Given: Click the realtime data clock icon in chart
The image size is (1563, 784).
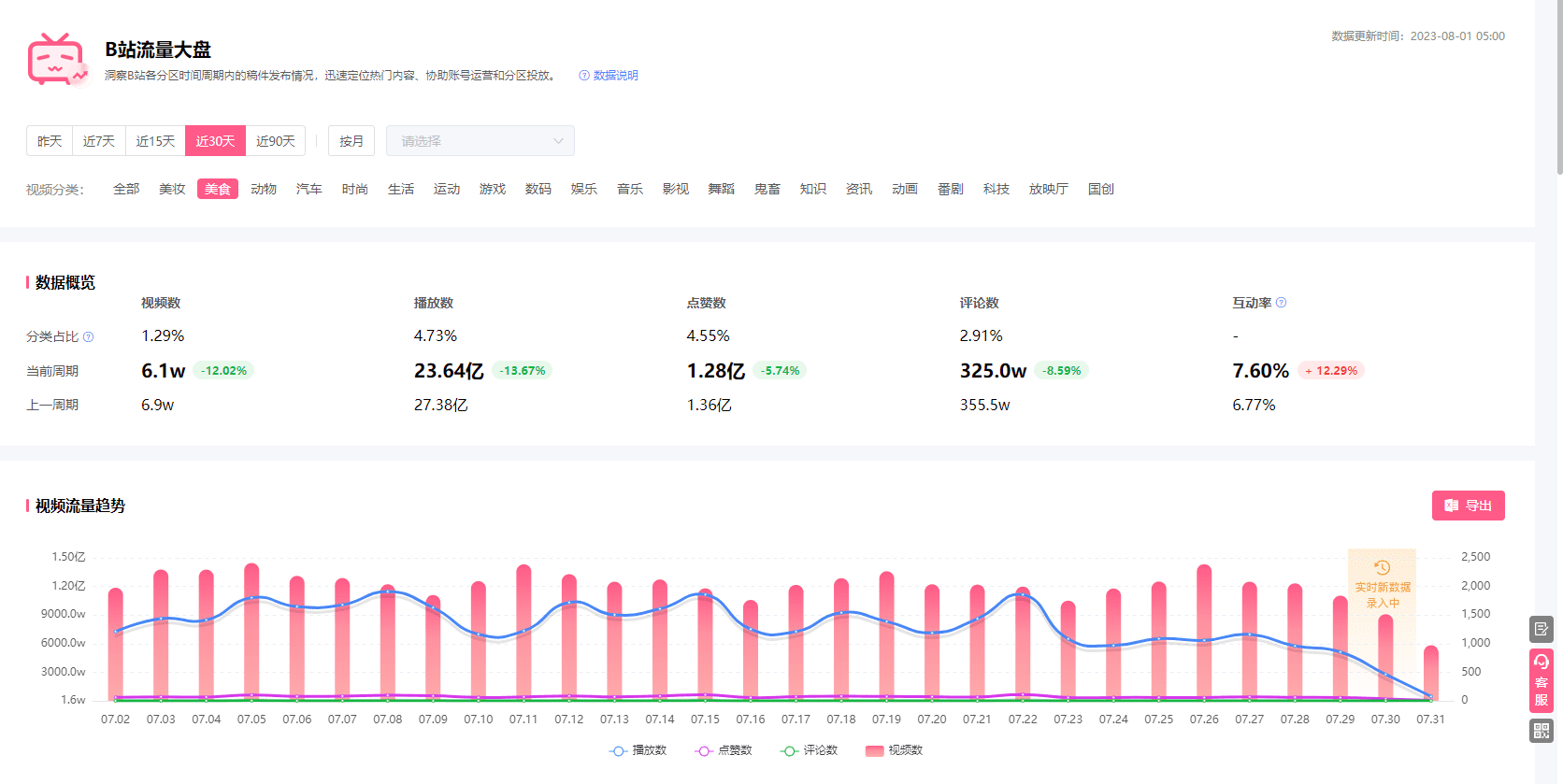Looking at the screenshot, I should pos(1382,567).
